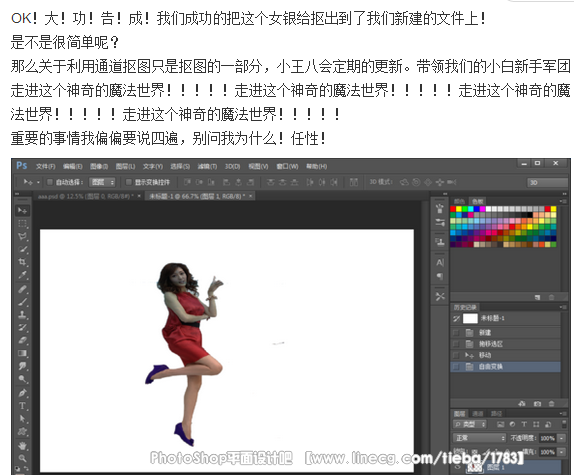Screen dimensions: 574x475
Task: Enable the Auto-Select checkbox
Action: [x=50, y=182]
